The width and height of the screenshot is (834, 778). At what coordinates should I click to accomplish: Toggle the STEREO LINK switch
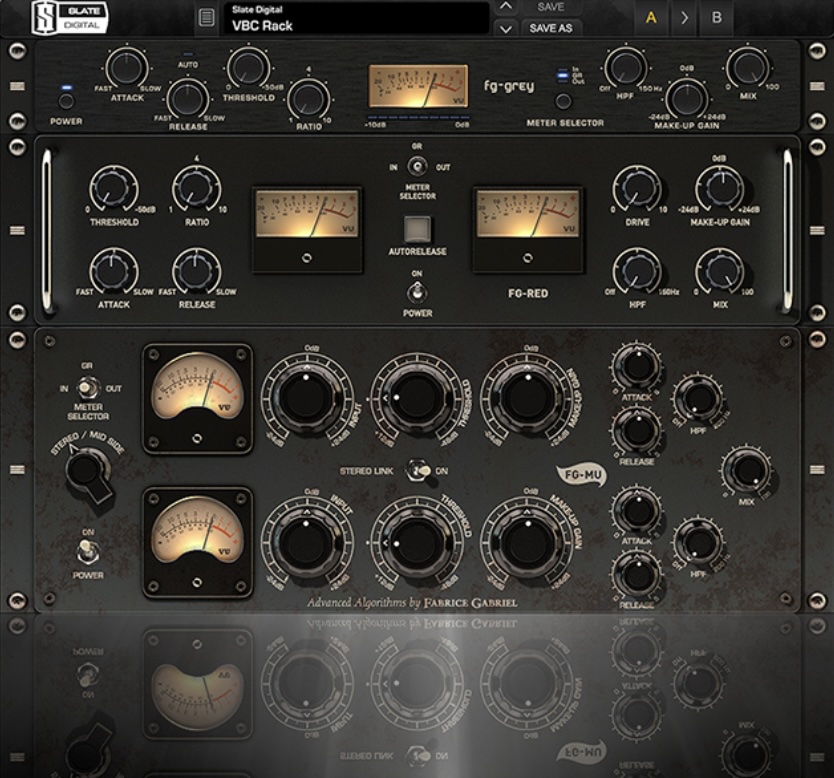(419, 471)
